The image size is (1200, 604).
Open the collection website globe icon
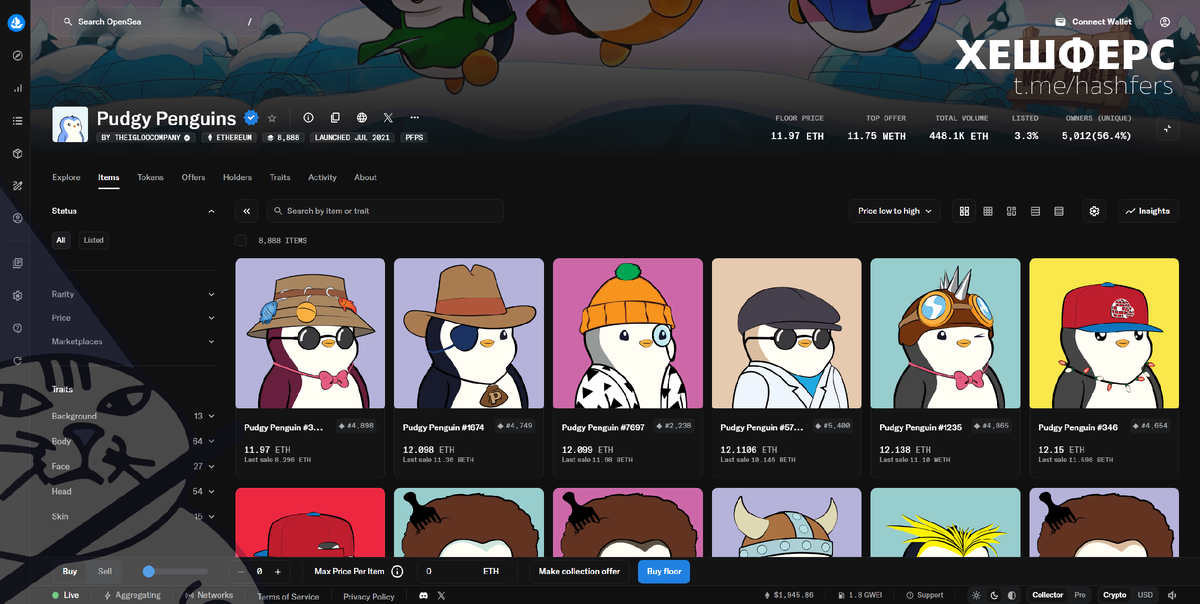pyautogui.click(x=362, y=118)
